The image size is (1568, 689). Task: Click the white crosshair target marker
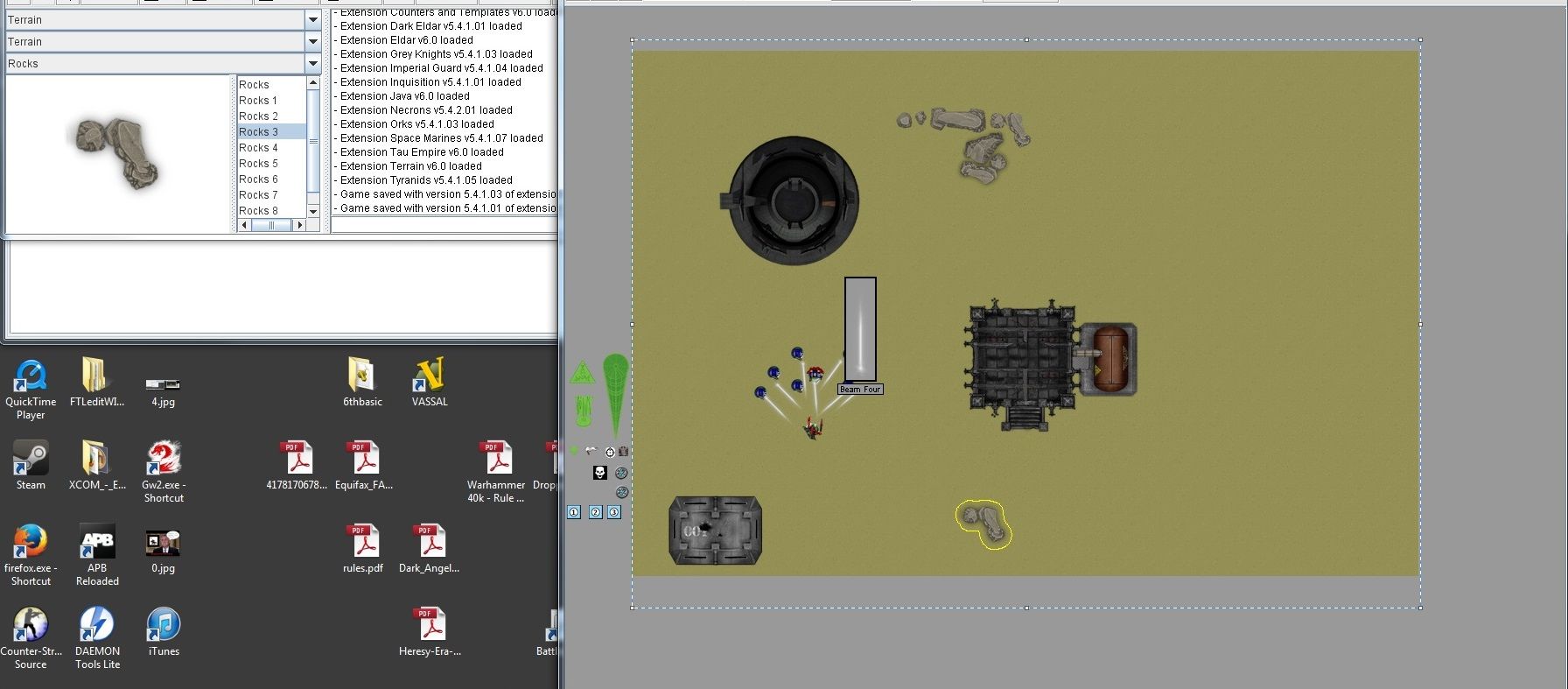(x=610, y=452)
